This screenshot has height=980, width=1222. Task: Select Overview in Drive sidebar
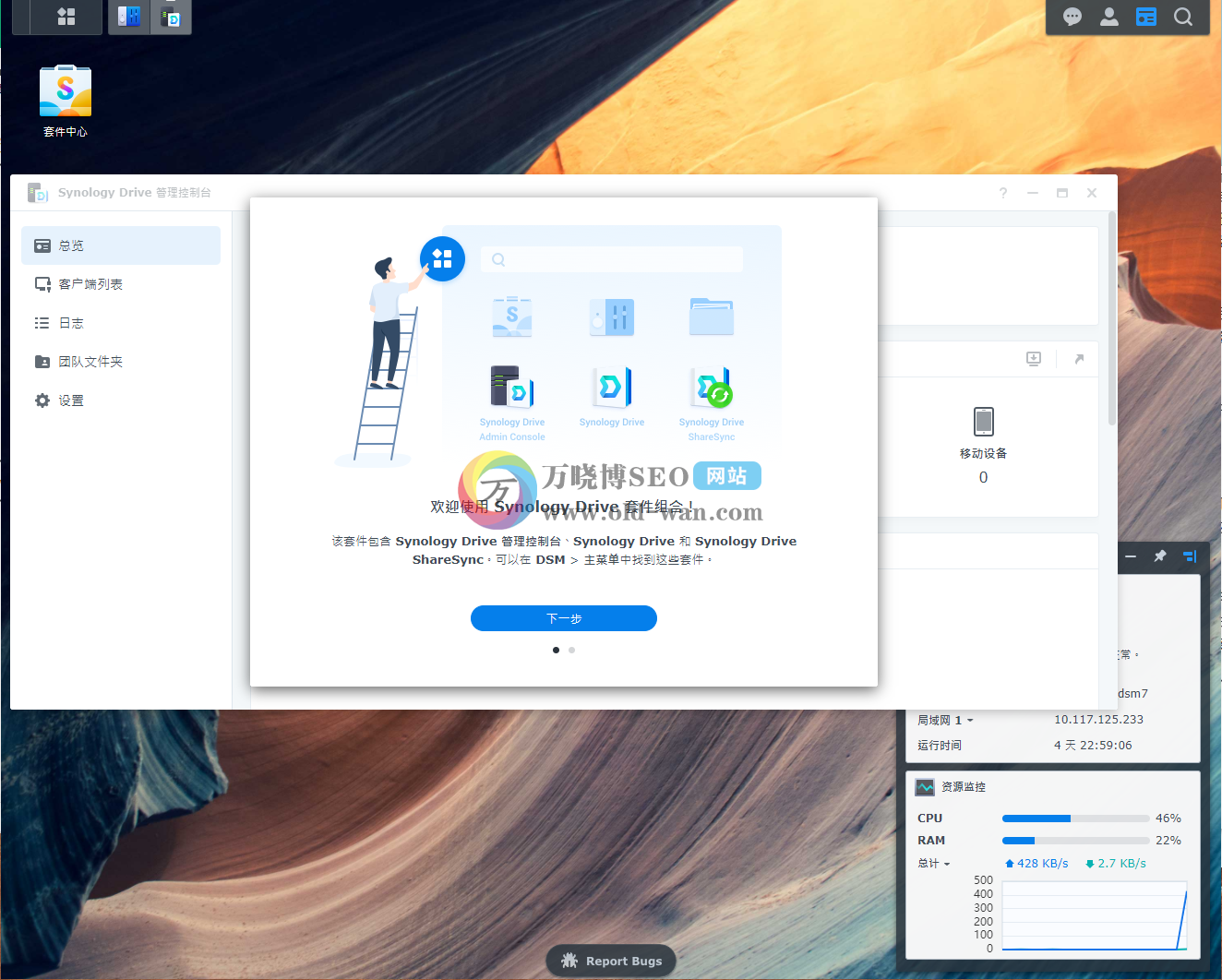pyautogui.click(x=121, y=245)
